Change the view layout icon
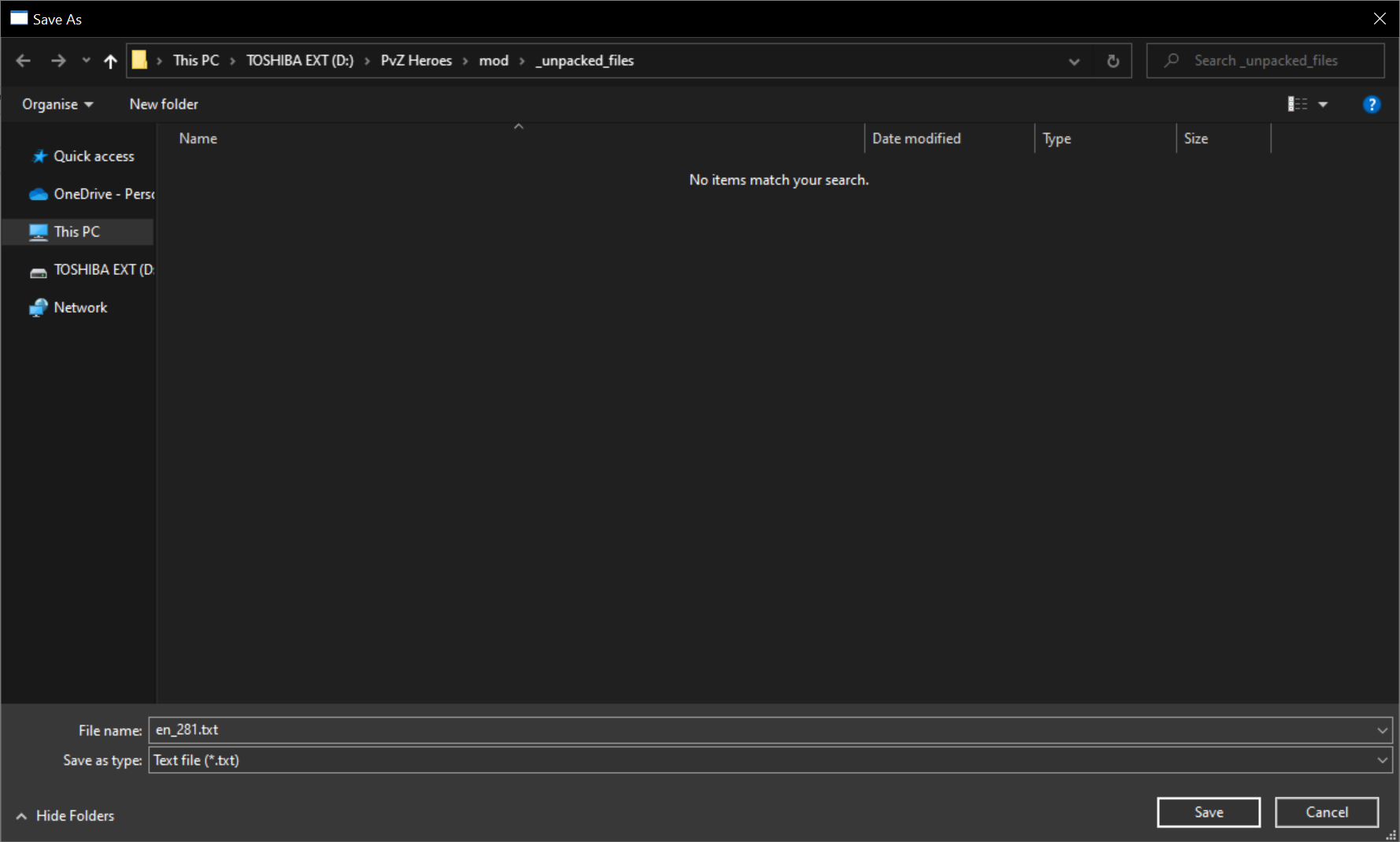1400x842 pixels. (1298, 104)
